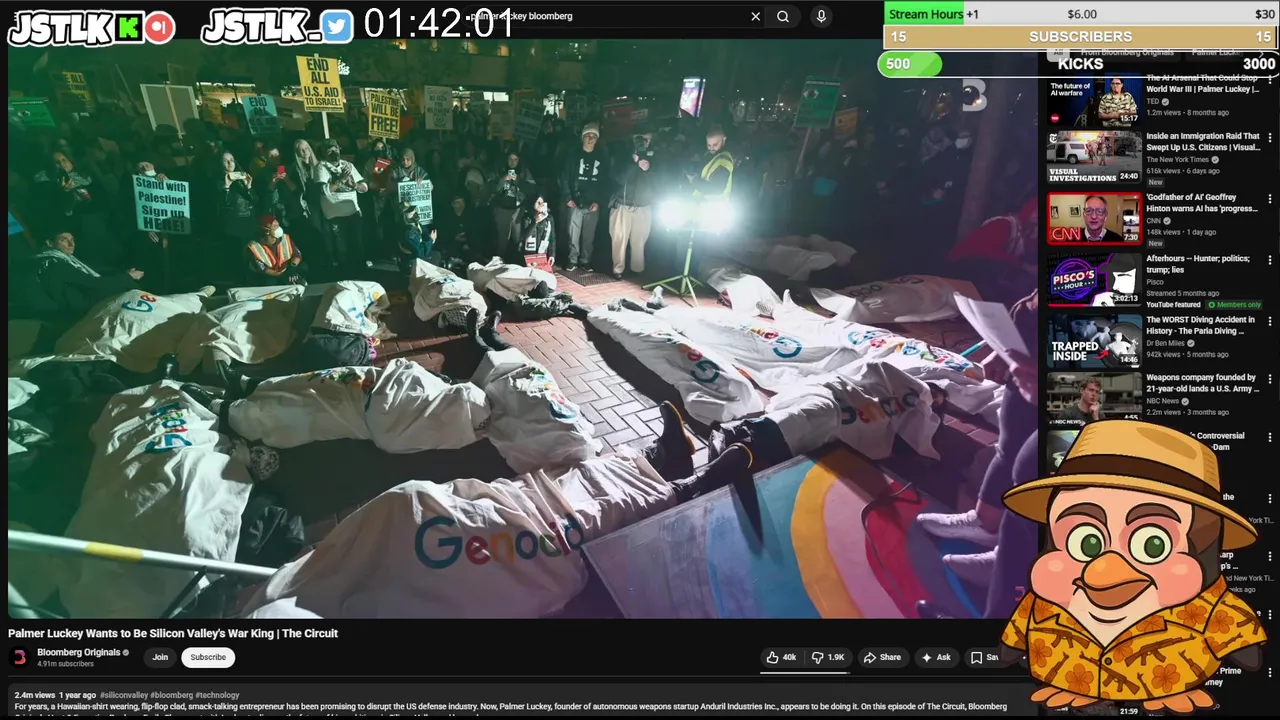Click 'The New York Times' channel name
1280x720 pixels.
pos(1177,160)
